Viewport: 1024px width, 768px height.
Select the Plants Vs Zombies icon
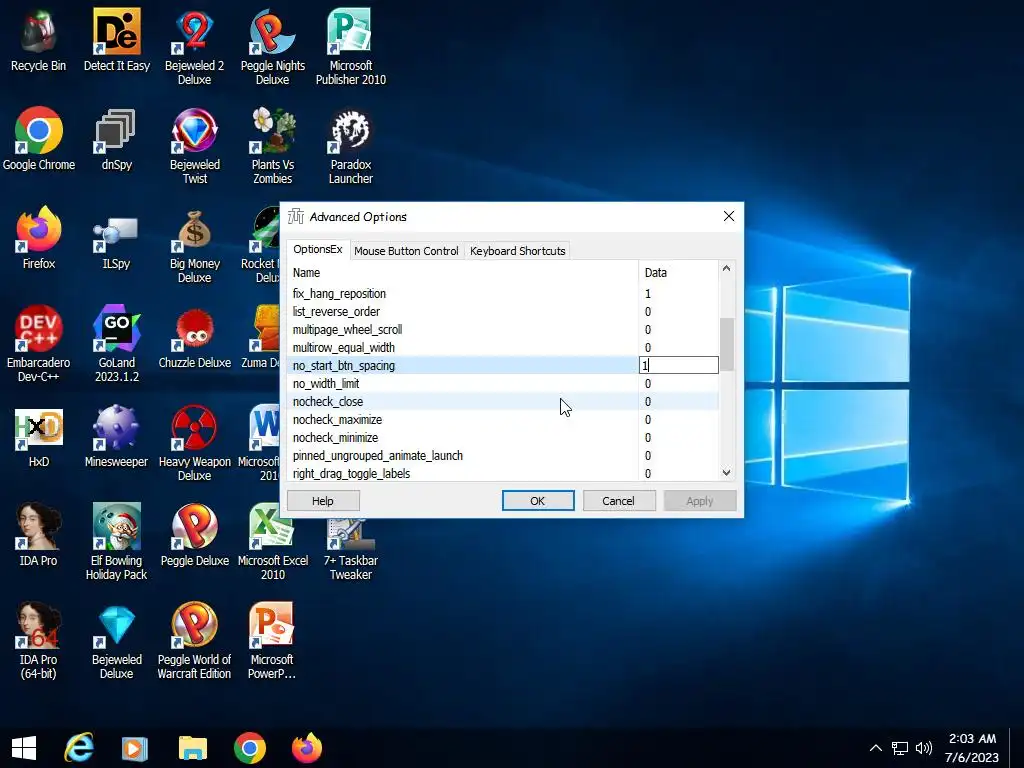click(272, 146)
